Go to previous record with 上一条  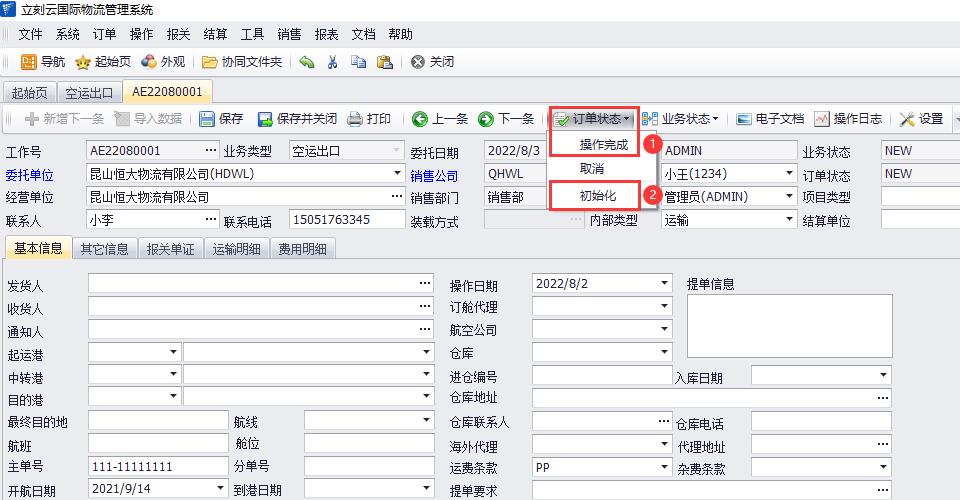pos(439,119)
